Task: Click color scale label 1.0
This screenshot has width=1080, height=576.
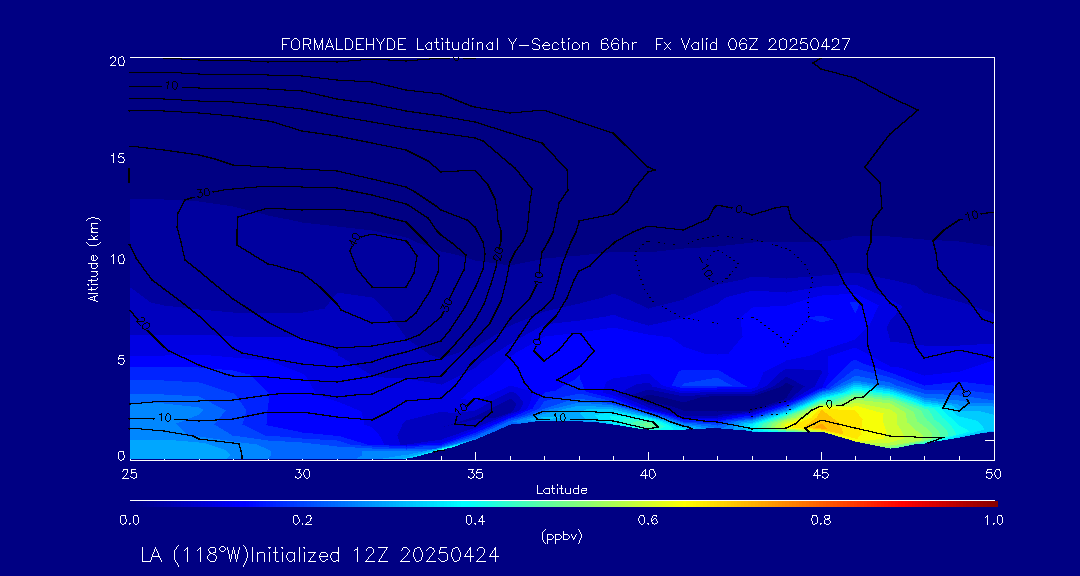Action: pos(994,520)
